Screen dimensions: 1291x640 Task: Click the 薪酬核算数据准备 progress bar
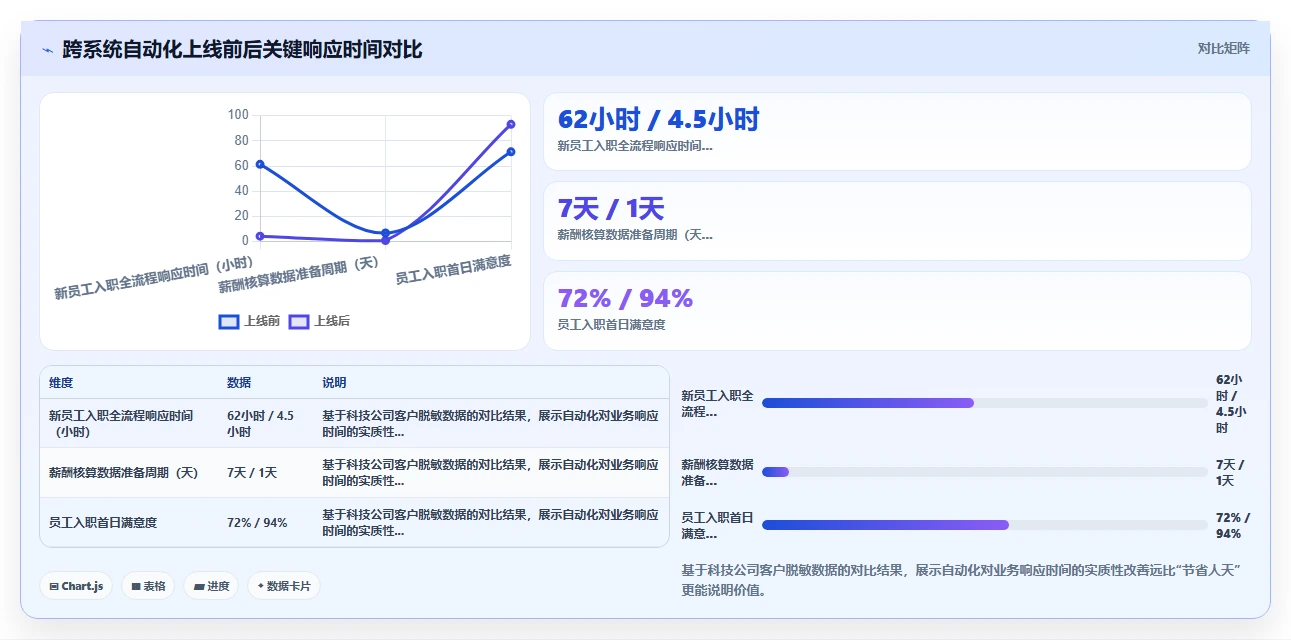(x=984, y=472)
